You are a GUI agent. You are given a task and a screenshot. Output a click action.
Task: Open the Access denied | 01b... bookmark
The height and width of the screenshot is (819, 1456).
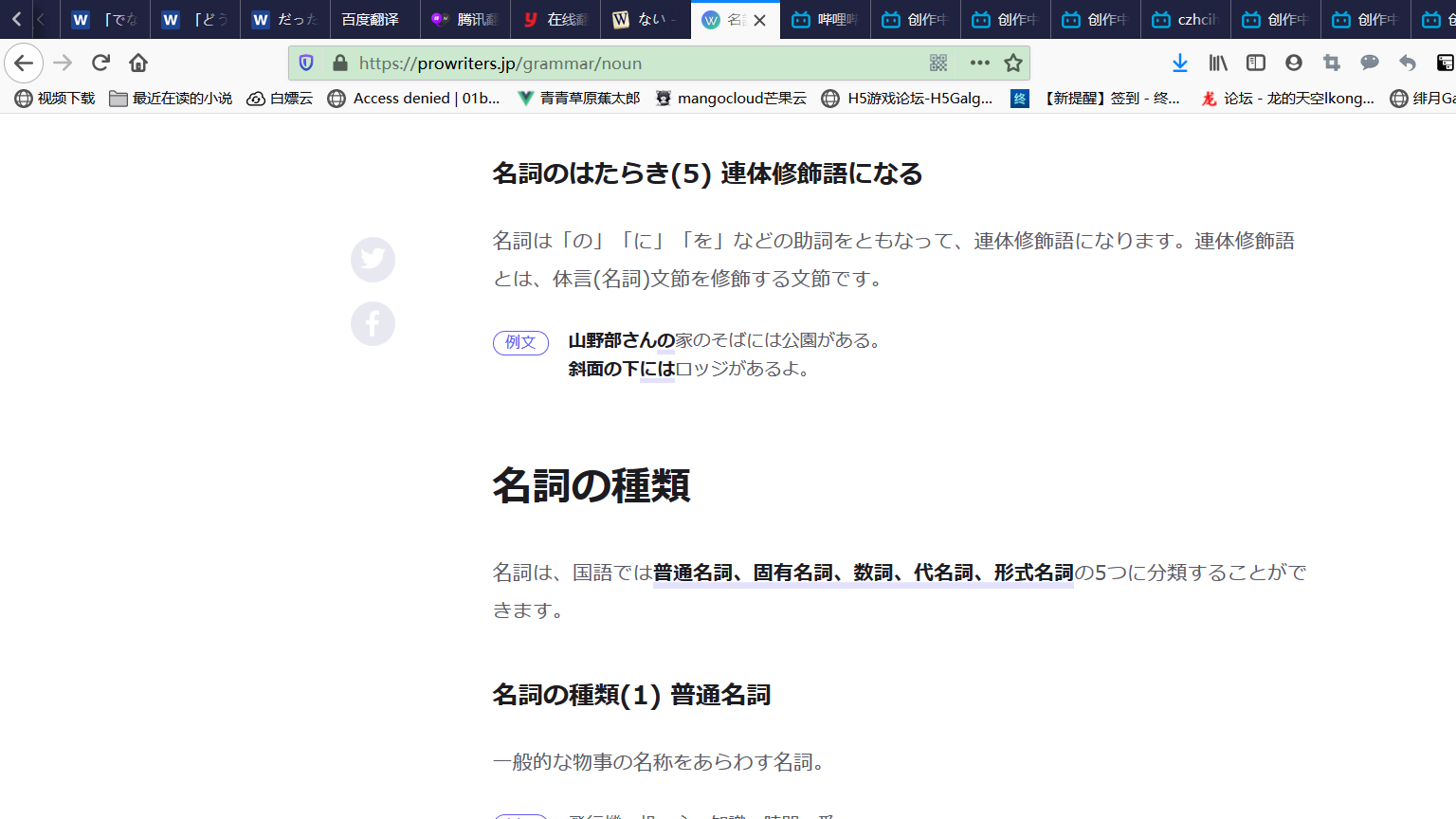tap(413, 99)
